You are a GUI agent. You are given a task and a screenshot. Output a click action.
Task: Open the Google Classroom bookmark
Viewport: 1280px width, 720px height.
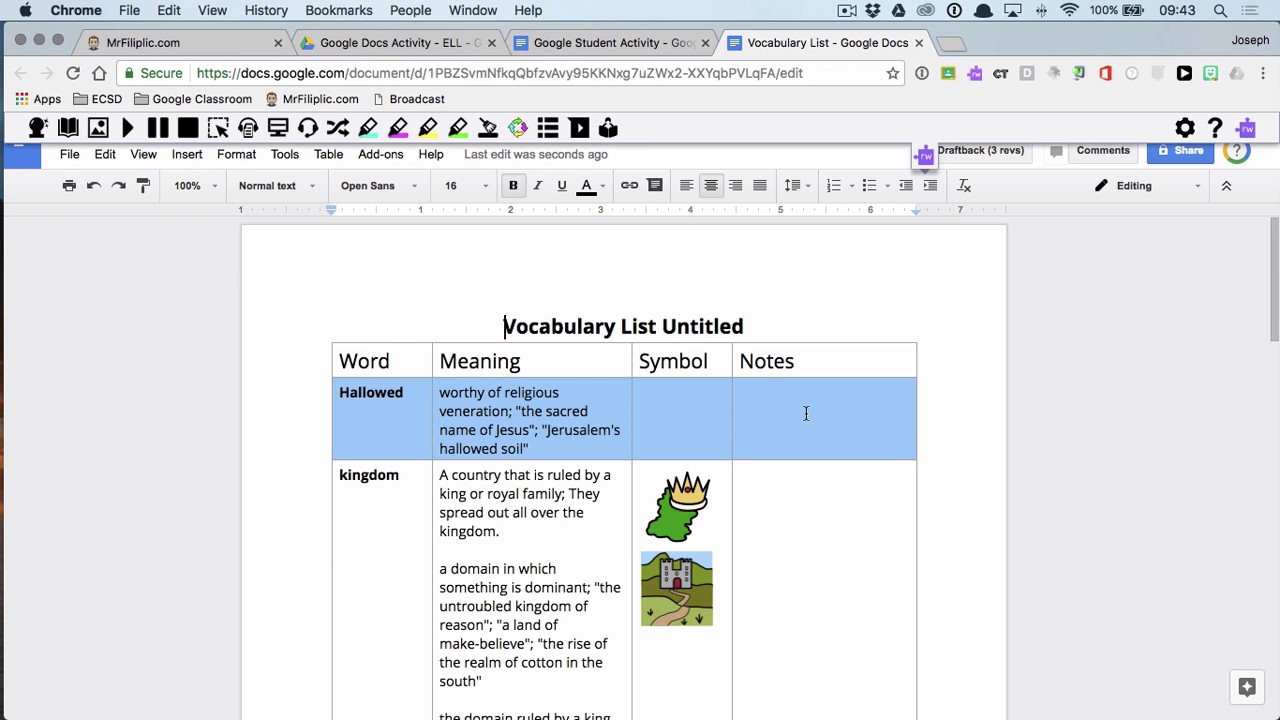[x=193, y=99]
